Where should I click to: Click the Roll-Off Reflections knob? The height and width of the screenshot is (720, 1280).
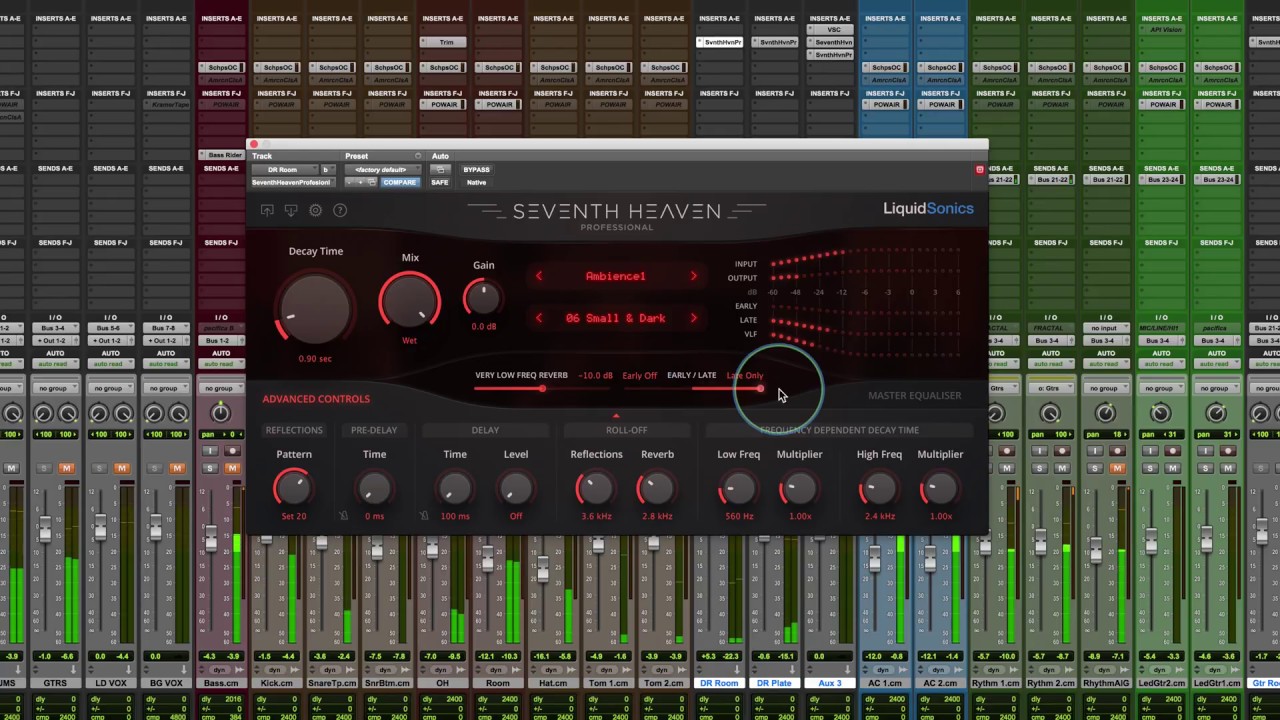(x=595, y=488)
